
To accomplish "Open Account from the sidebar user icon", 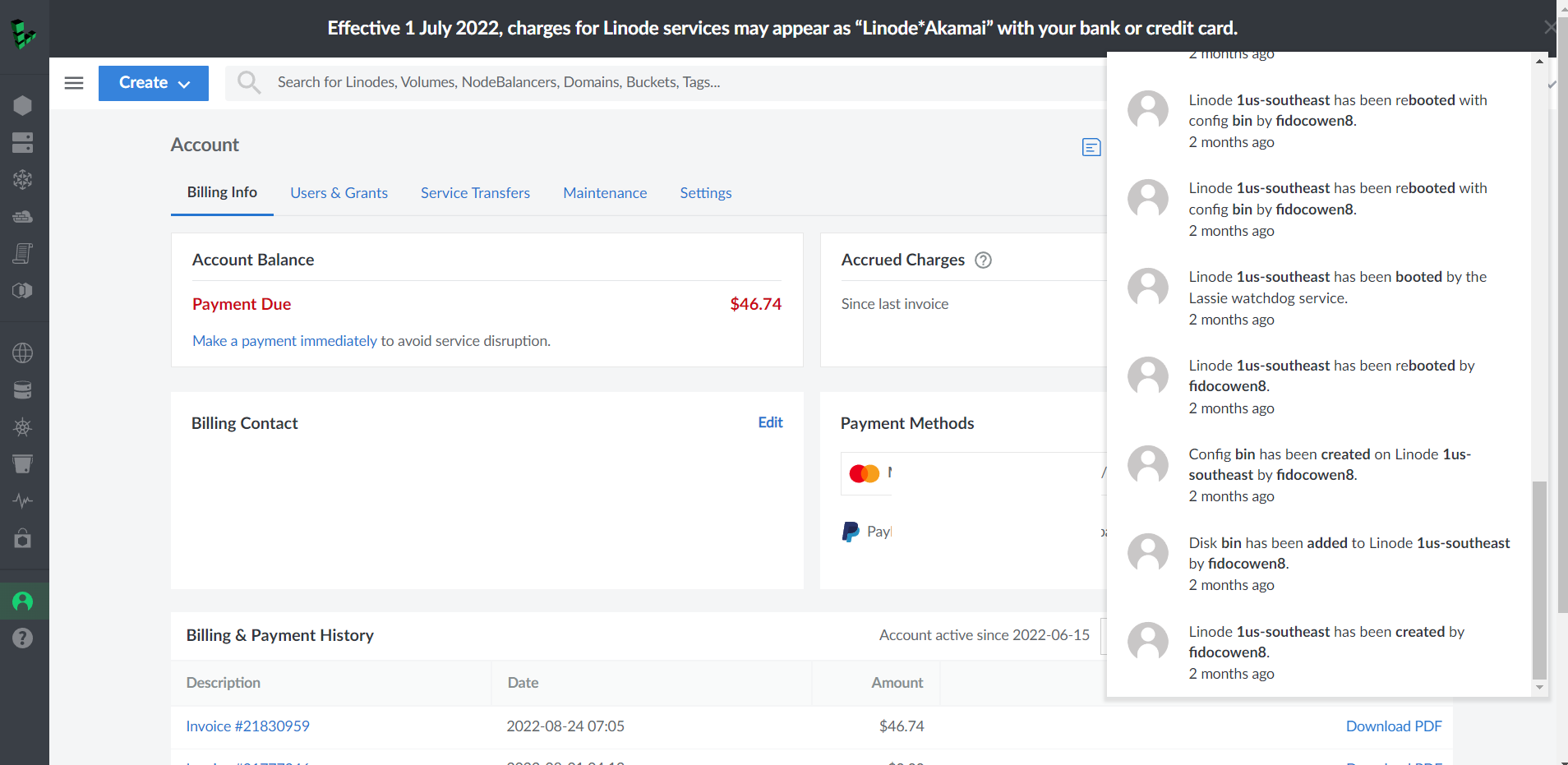I will [23, 601].
